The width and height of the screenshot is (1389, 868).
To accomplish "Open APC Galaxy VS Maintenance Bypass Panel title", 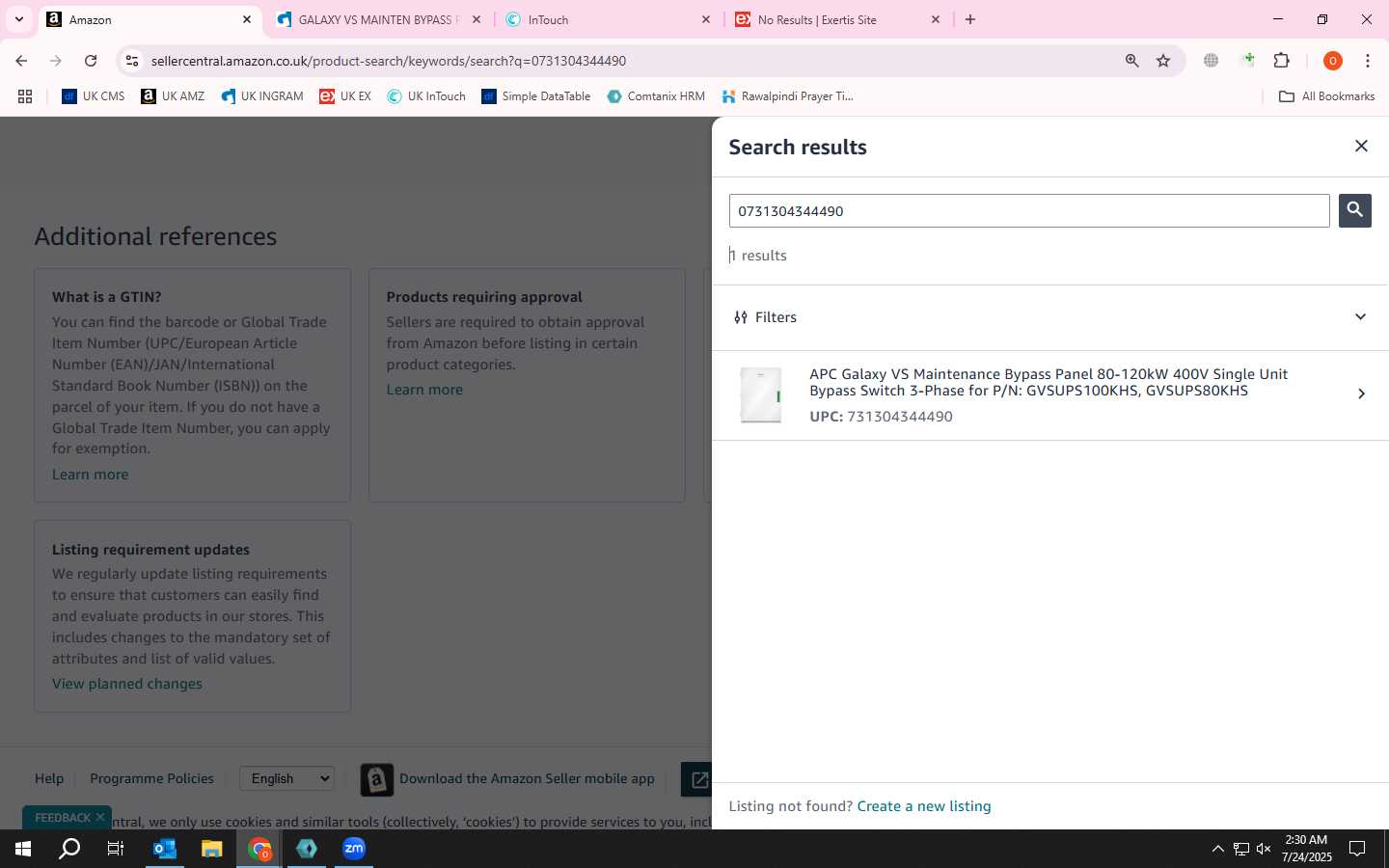I will click(x=1049, y=382).
